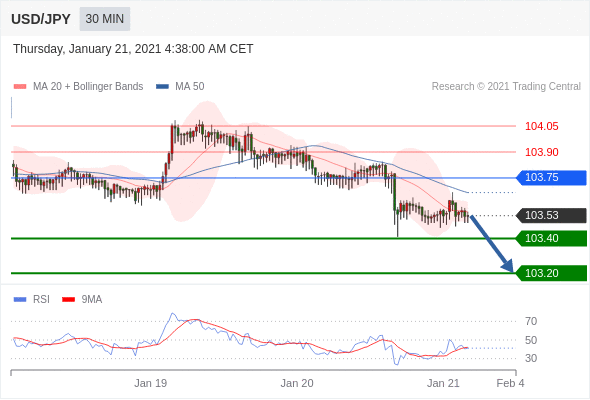The width and height of the screenshot is (590, 400).
Task: Select the blue 103.75 pivot price tag
Action: pyautogui.click(x=551, y=177)
